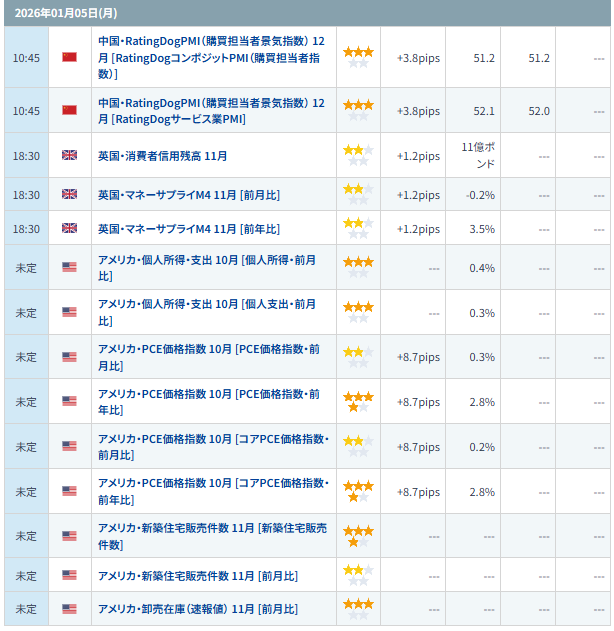Open 英国・消費者信用残高 11月 event link
Viewport: 614px width, 631px height.
click(162, 156)
